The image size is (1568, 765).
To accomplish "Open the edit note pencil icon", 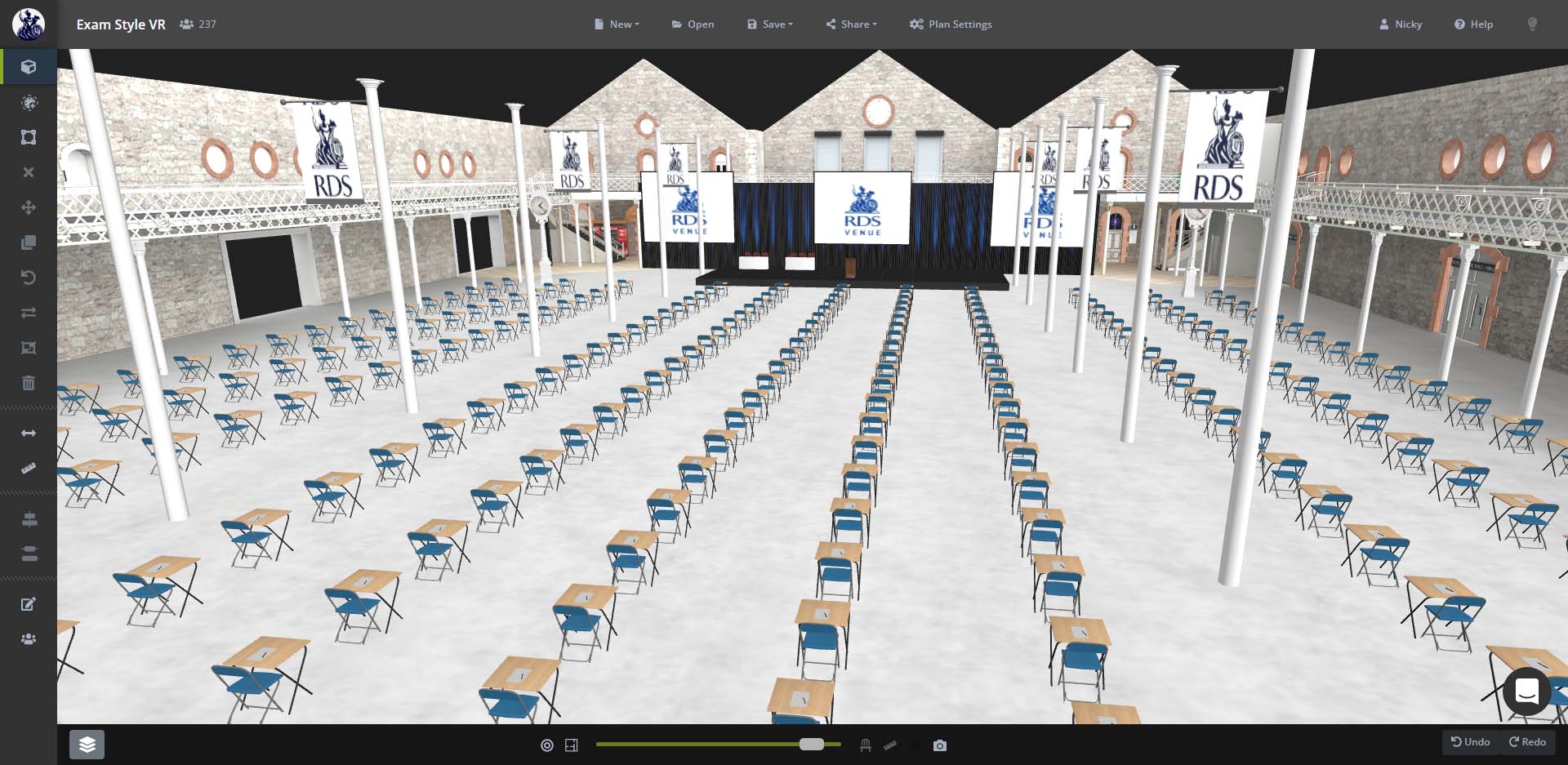I will 29,604.
